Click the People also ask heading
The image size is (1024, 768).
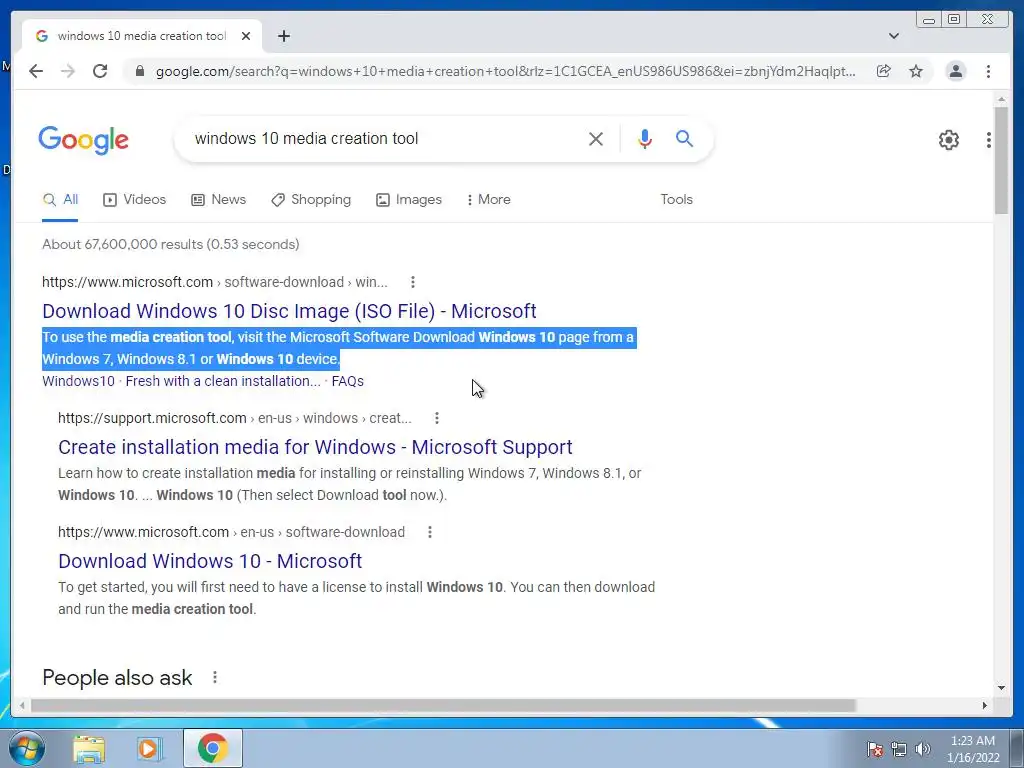click(118, 678)
